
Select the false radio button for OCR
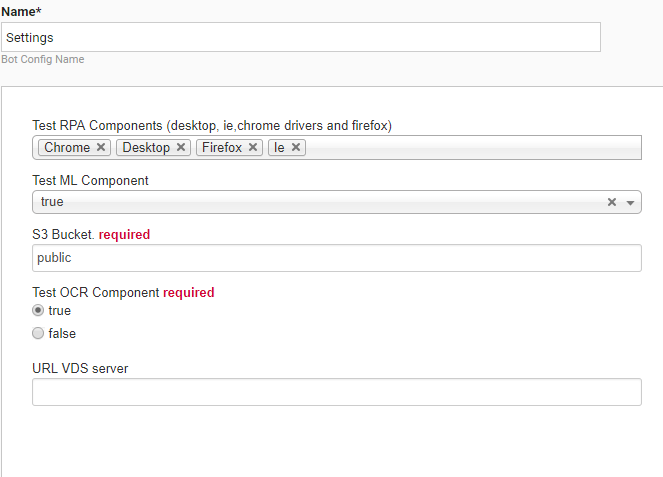38,333
